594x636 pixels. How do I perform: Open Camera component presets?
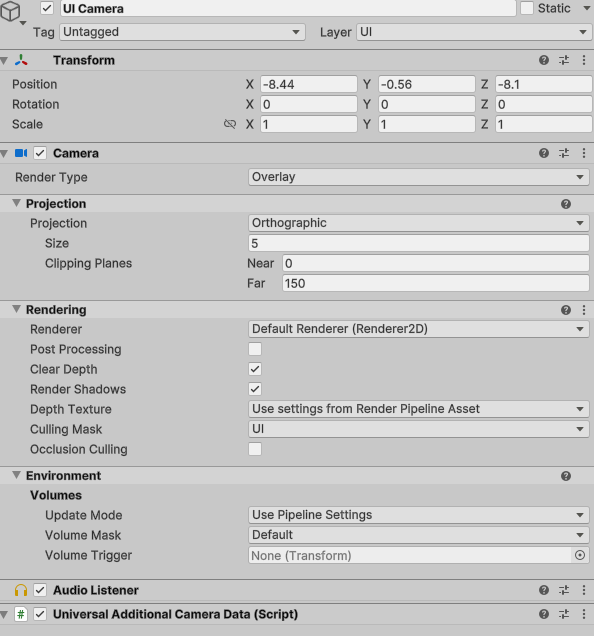564,153
